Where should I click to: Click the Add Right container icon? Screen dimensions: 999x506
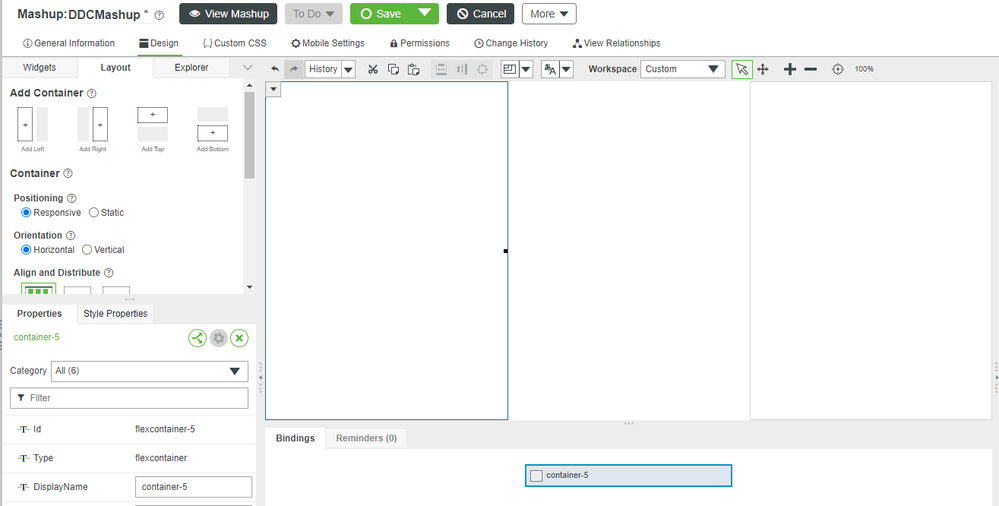coord(92,125)
